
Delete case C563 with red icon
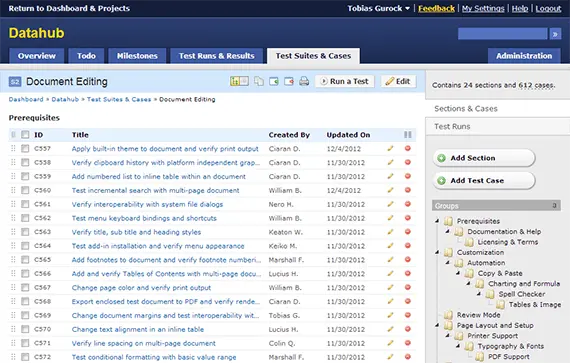pos(408,232)
